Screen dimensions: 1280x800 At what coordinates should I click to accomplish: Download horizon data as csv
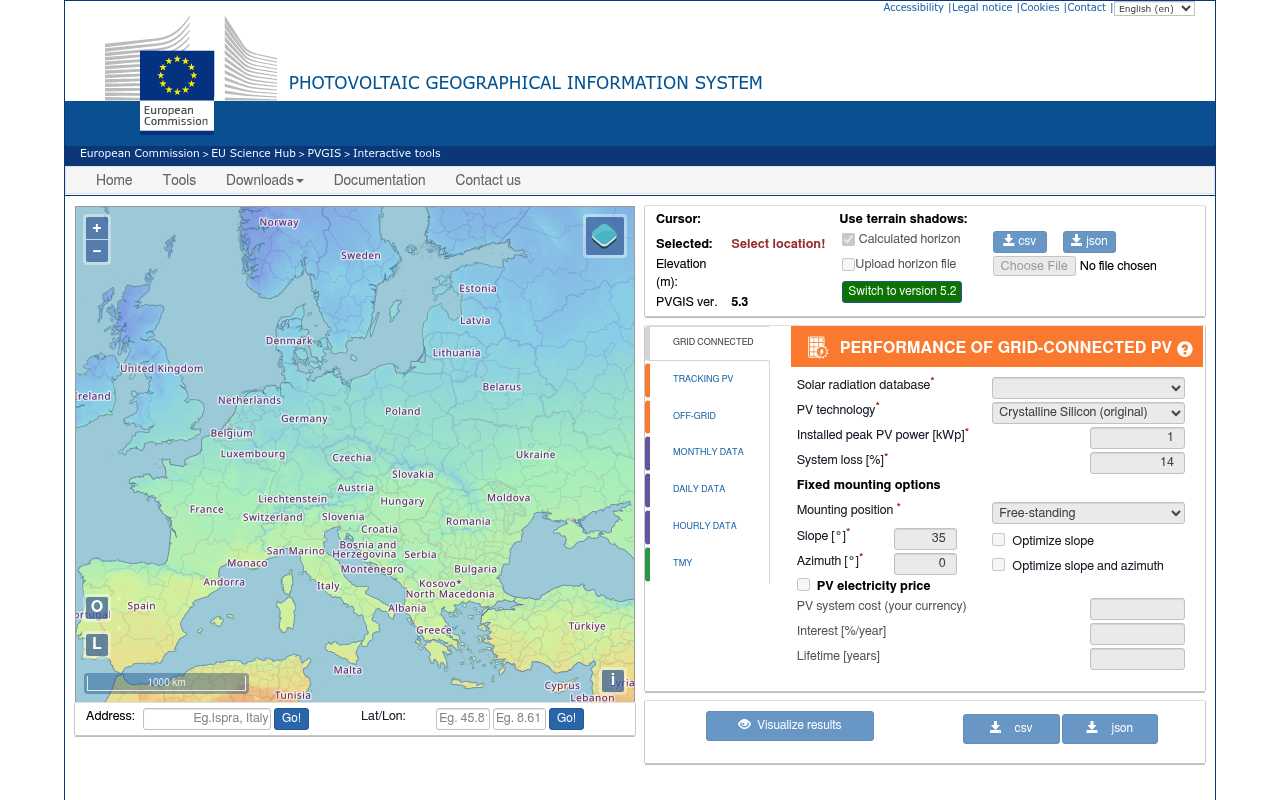[1020, 241]
